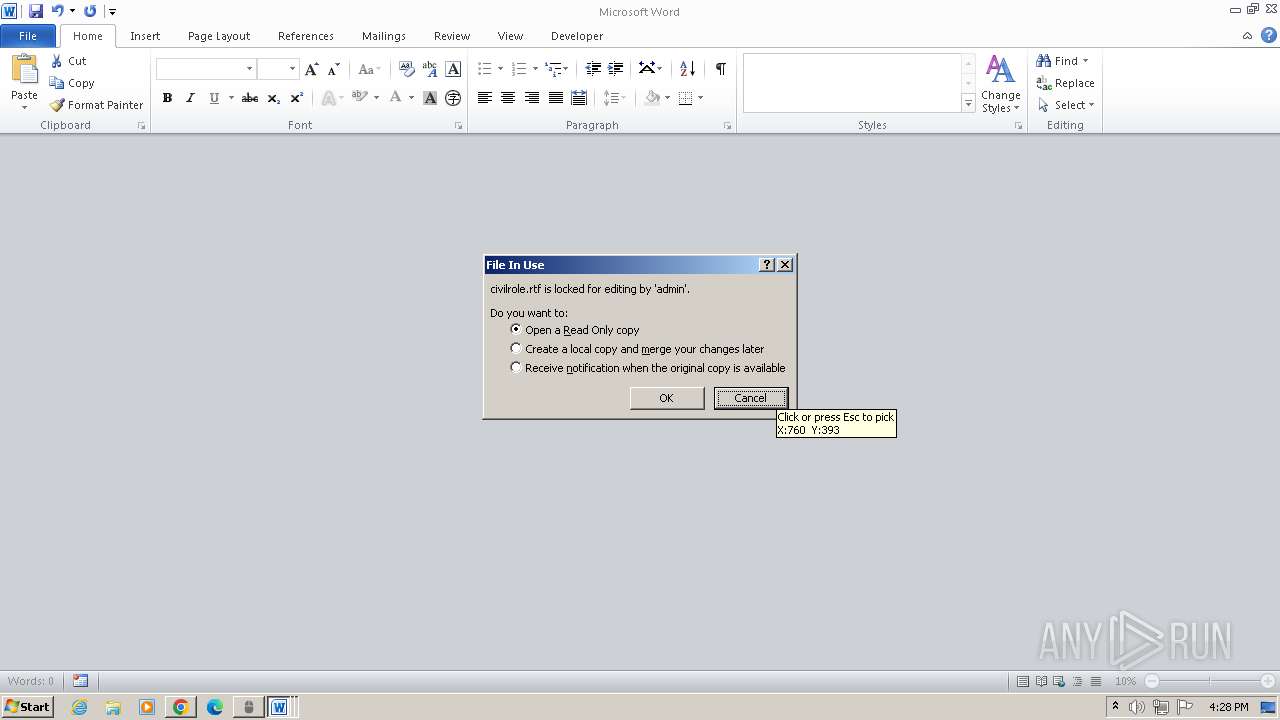The height and width of the screenshot is (720, 1280).
Task: Open Word Help question mark icon
Action: [1268, 35]
